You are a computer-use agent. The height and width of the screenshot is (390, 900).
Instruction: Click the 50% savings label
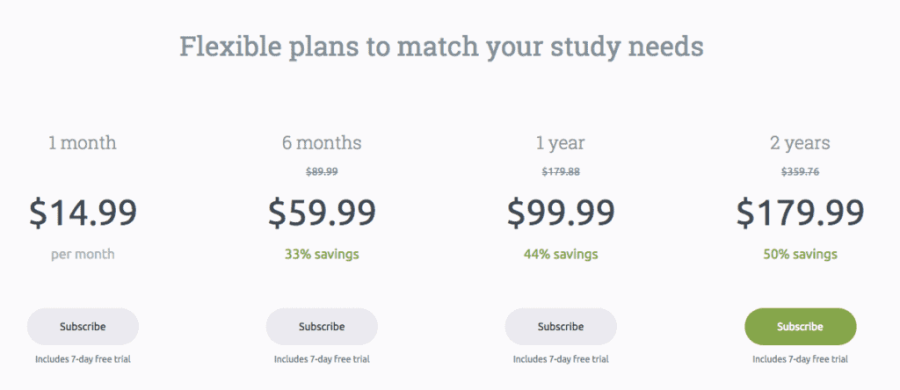tap(800, 254)
